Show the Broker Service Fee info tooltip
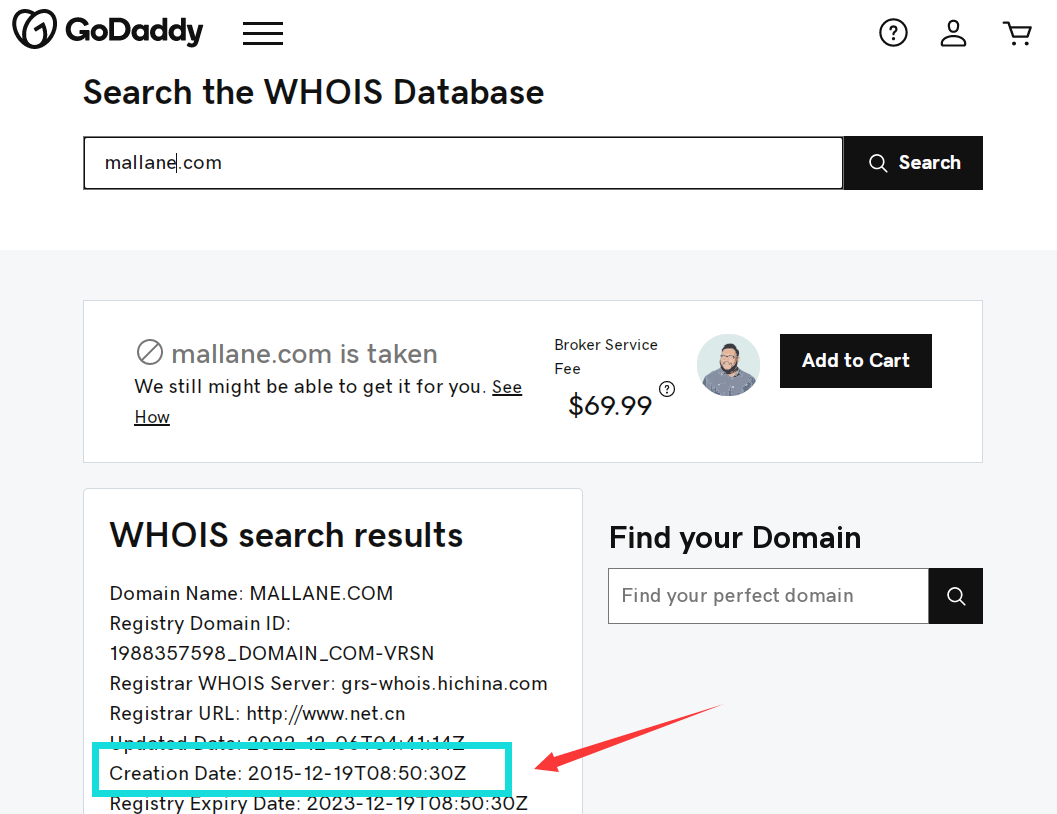The image size is (1057, 814). pos(667,389)
